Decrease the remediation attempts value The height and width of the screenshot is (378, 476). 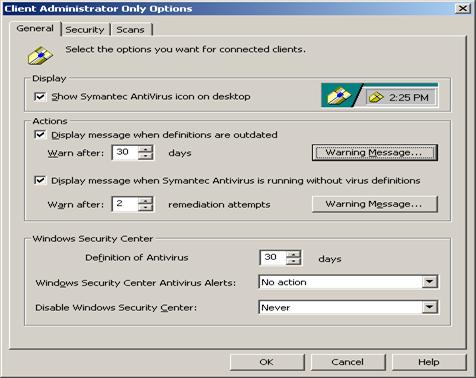coord(145,208)
